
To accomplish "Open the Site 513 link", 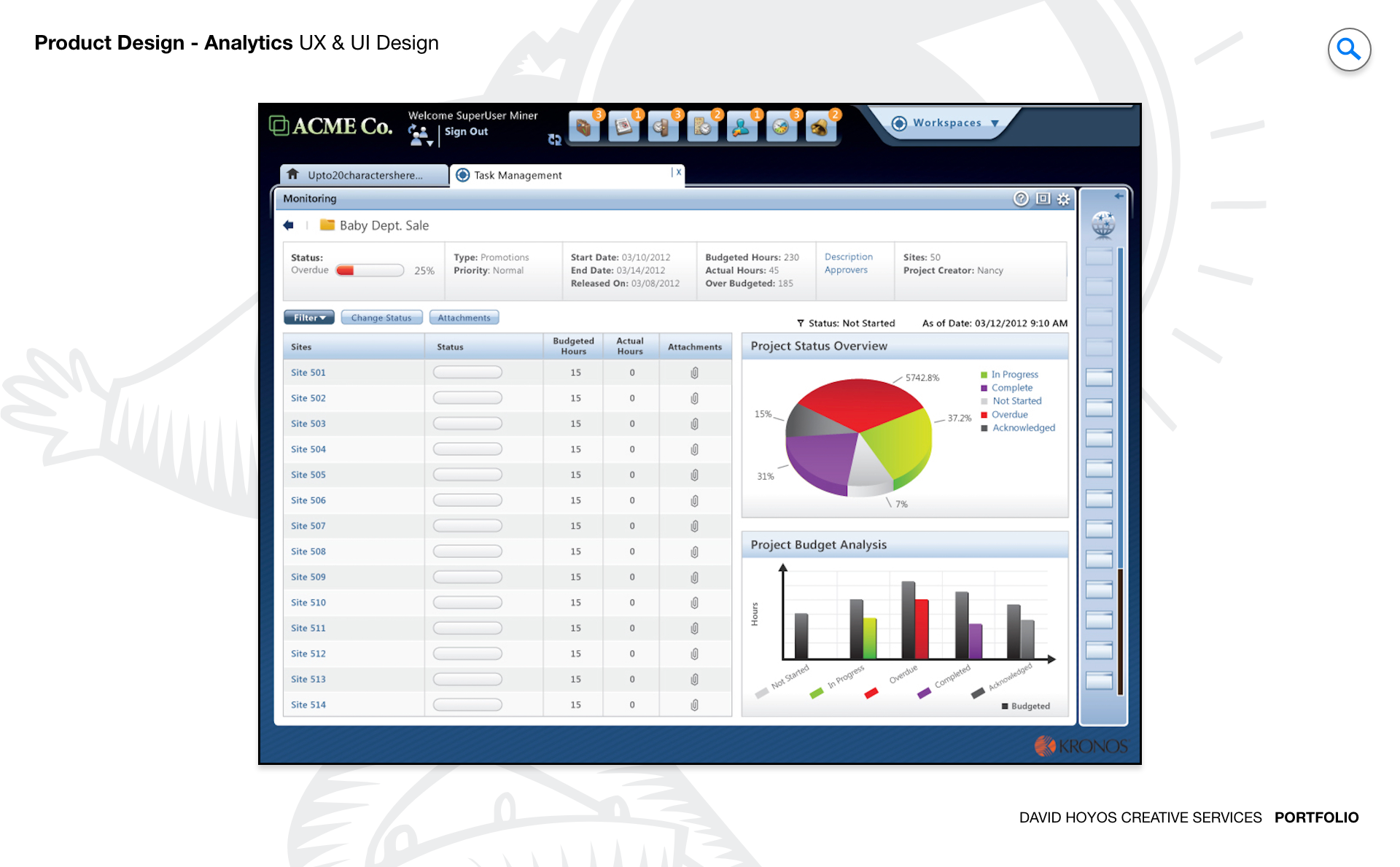I will (308, 679).
